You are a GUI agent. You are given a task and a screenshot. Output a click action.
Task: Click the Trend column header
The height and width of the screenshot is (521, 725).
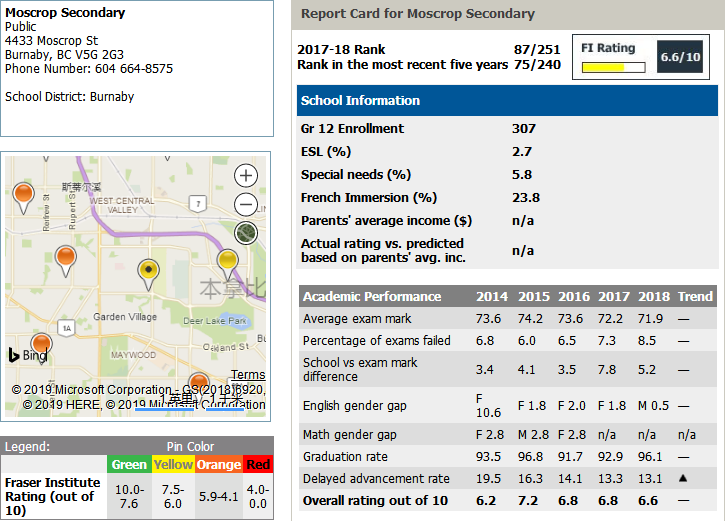pos(695,297)
